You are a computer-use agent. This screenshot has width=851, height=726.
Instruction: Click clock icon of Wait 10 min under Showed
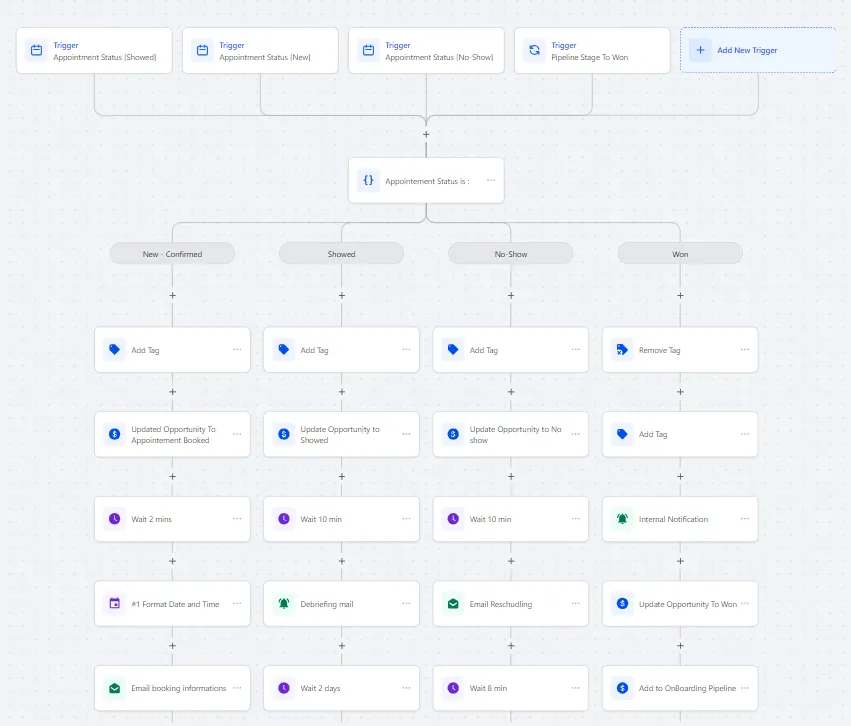(x=284, y=519)
